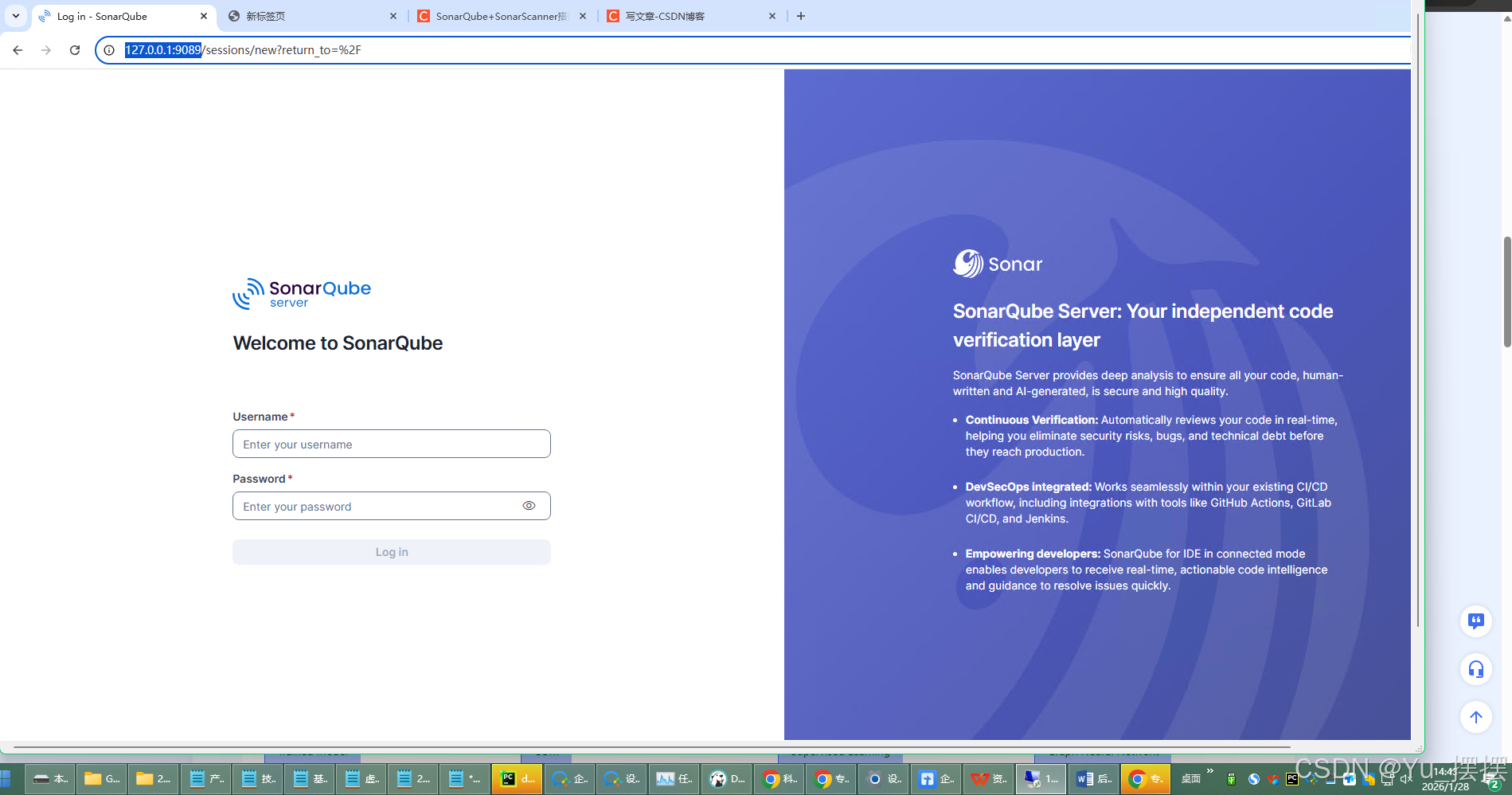Click the CSDN headset support icon
Viewport: 1512px width, 795px height.
point(1476,669)
